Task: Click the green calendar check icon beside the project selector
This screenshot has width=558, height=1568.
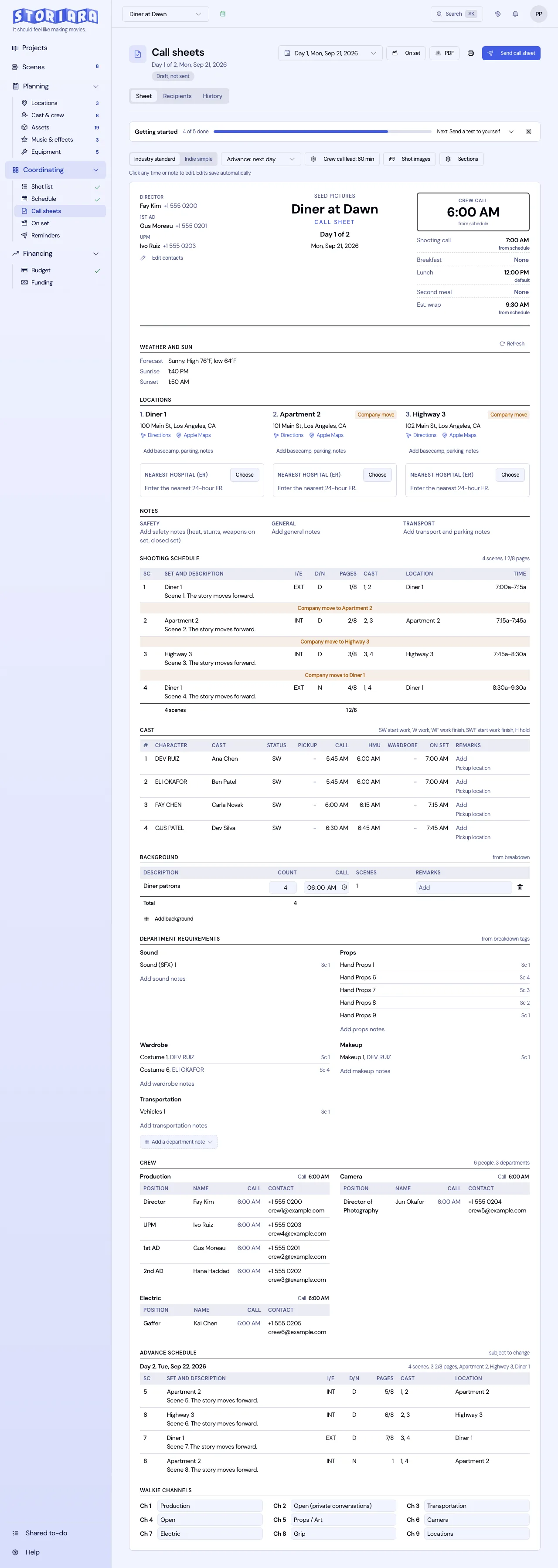Action: tap(223, 14)
